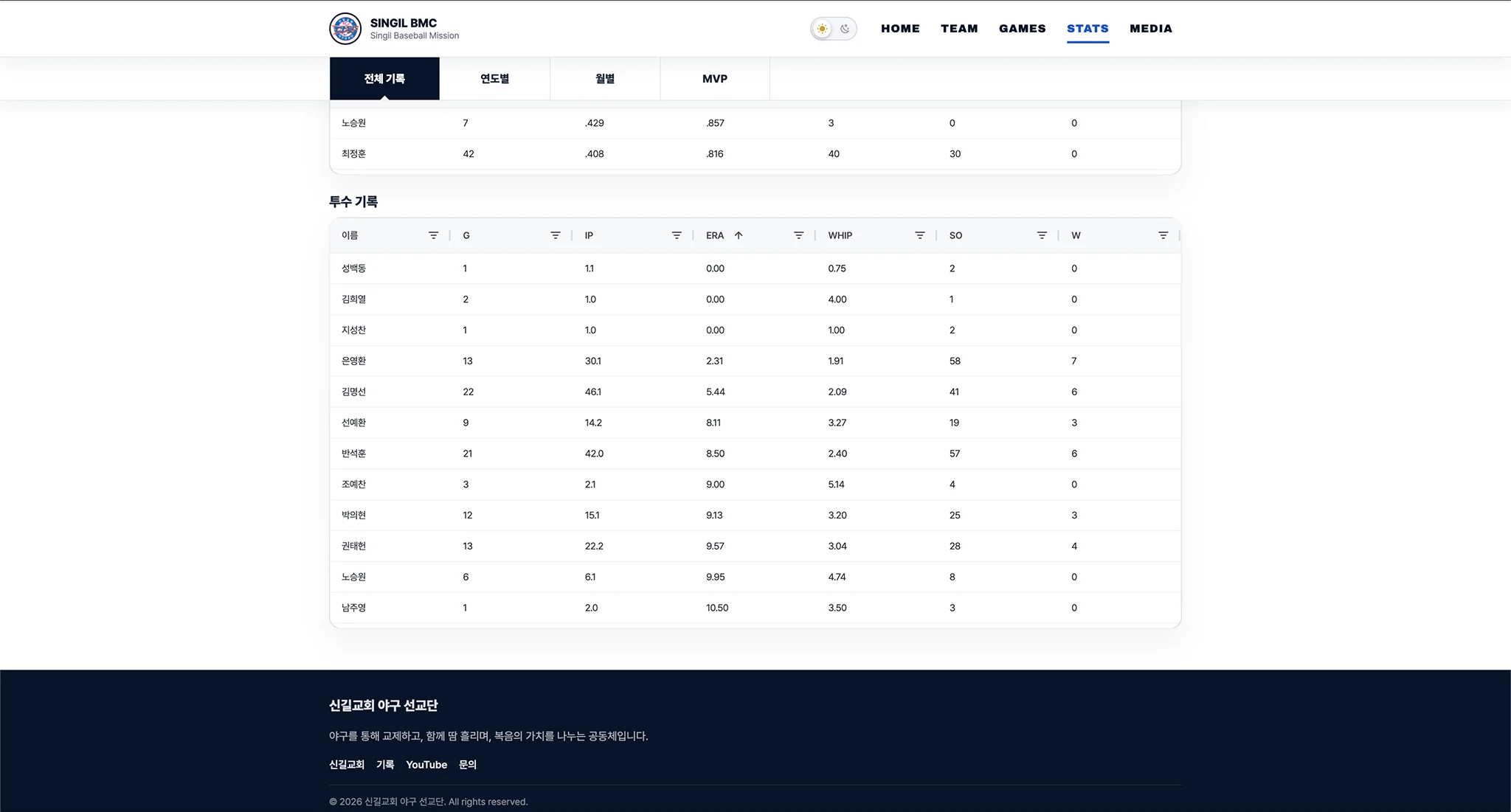Click ERA value 10.50 for 남주영

(x=717, y=608)
